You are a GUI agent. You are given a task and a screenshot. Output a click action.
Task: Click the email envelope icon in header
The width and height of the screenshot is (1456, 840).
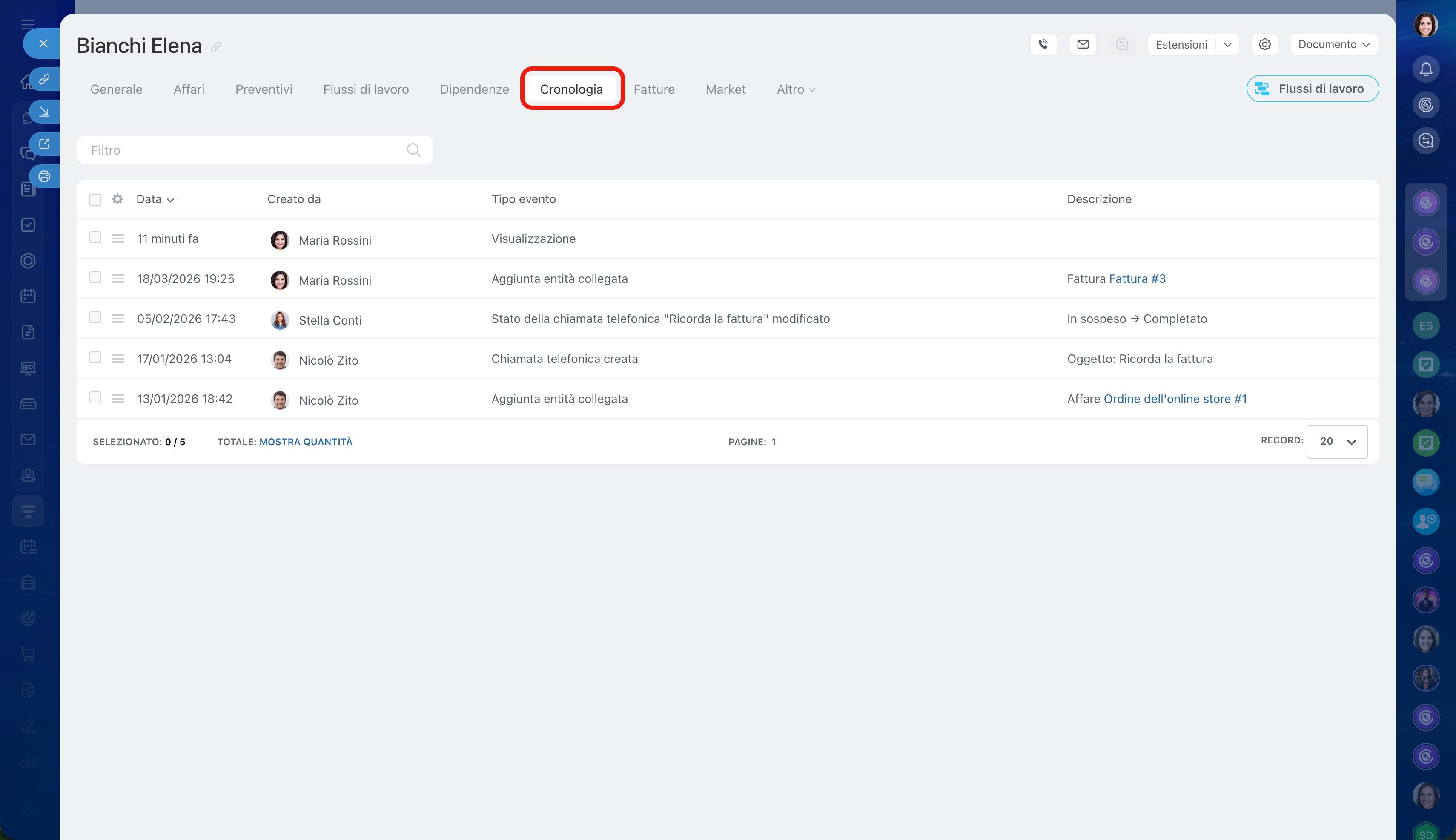click(x=1082, y=44)
